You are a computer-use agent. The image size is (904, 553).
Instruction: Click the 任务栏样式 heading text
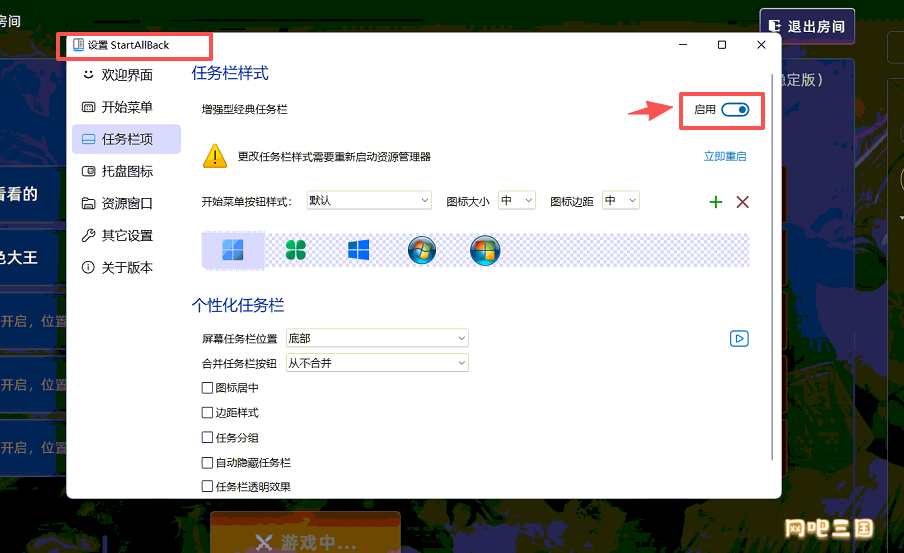pyautogui.click(x=230, y=73)
